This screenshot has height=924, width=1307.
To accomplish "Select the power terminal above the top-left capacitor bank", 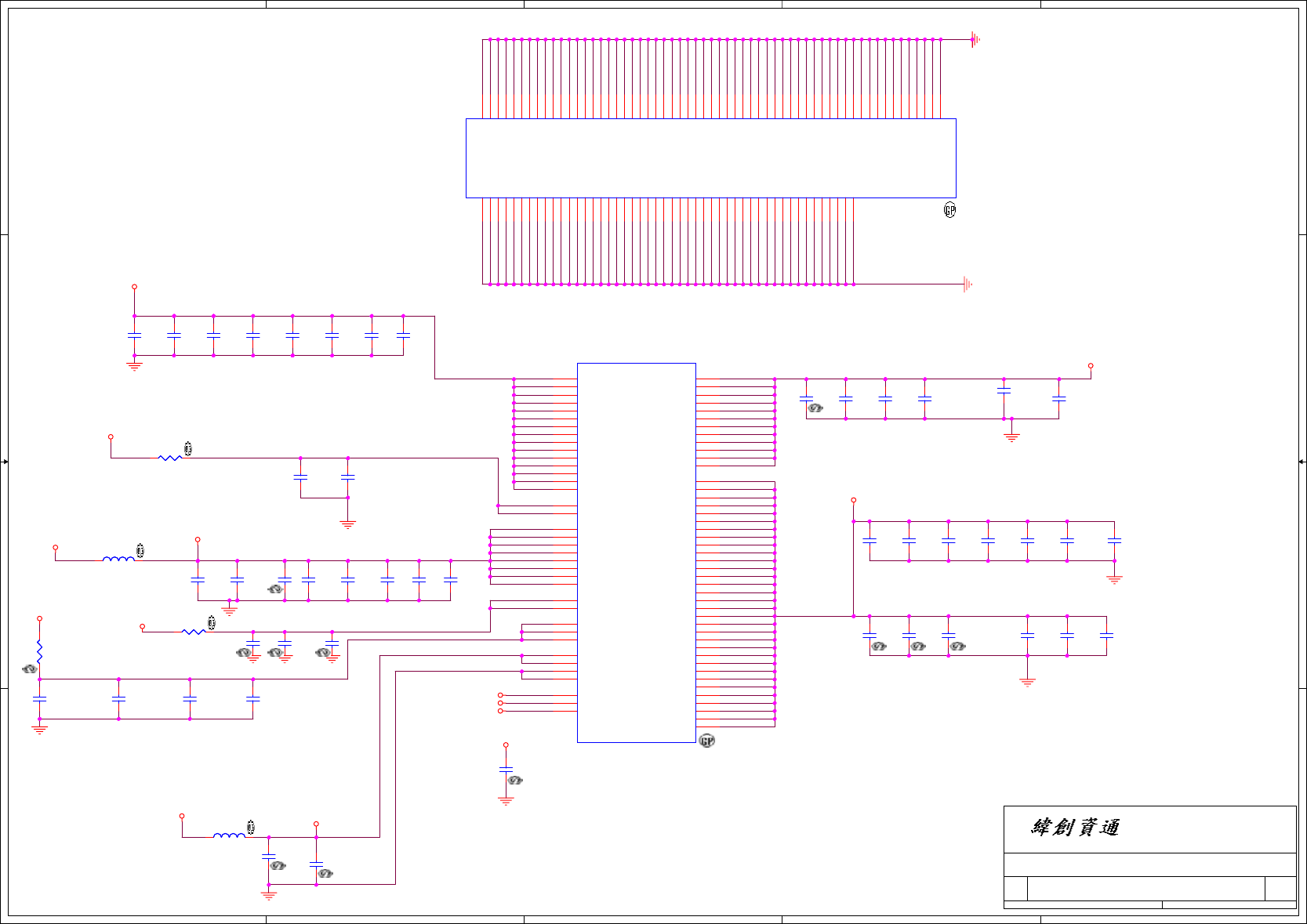I will tap(134, 287).
